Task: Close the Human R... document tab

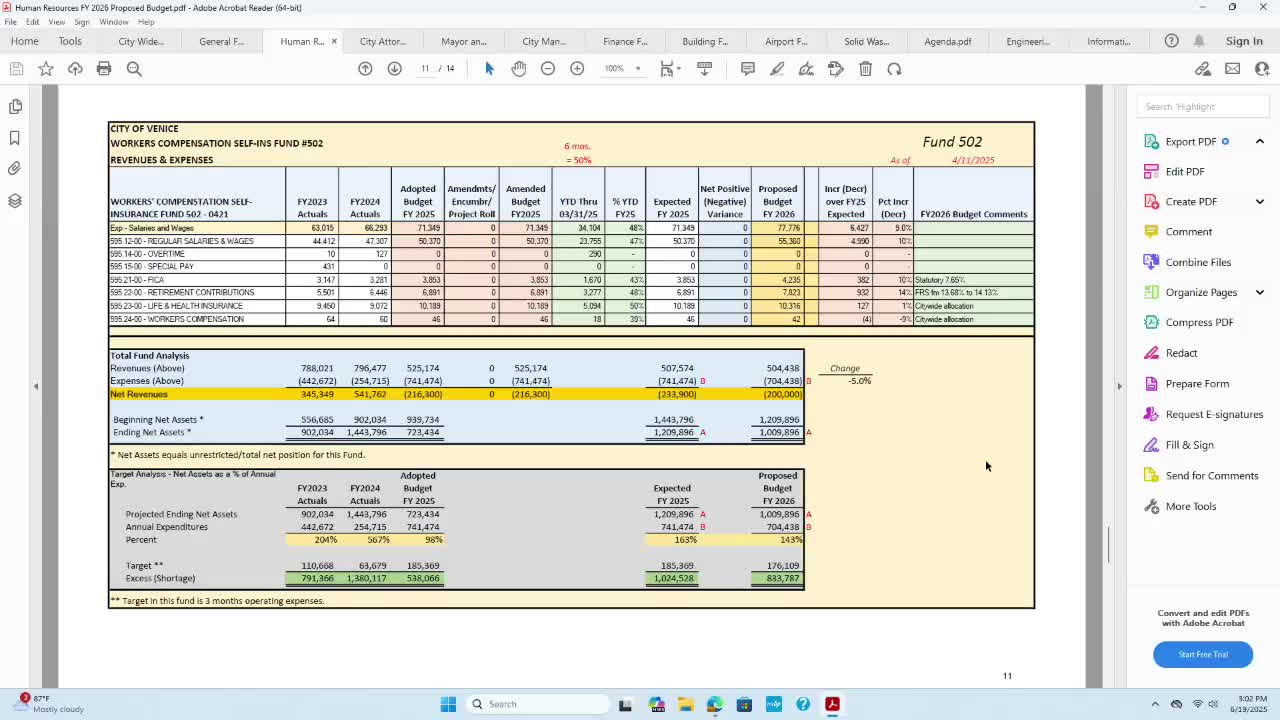Action: point(334,41)
